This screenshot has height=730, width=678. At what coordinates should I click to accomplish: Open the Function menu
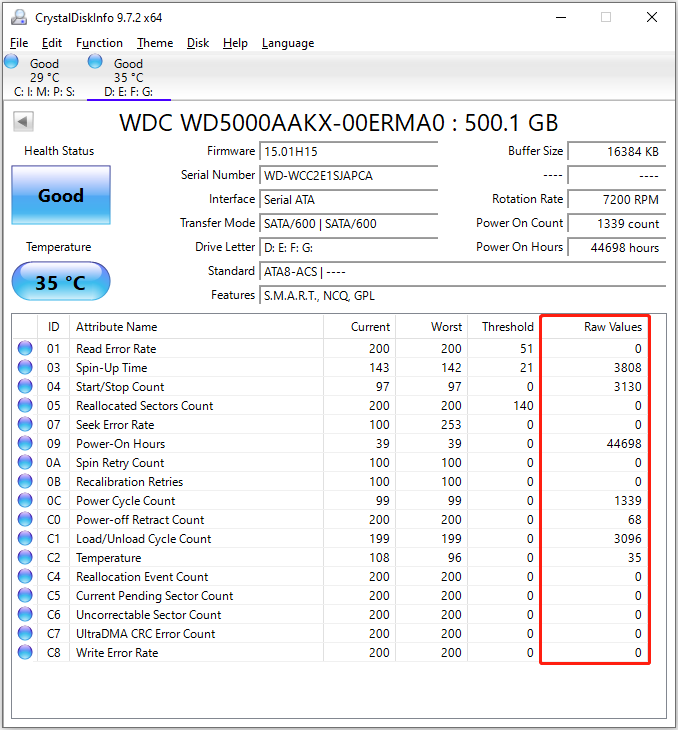(x=99, y=43)
